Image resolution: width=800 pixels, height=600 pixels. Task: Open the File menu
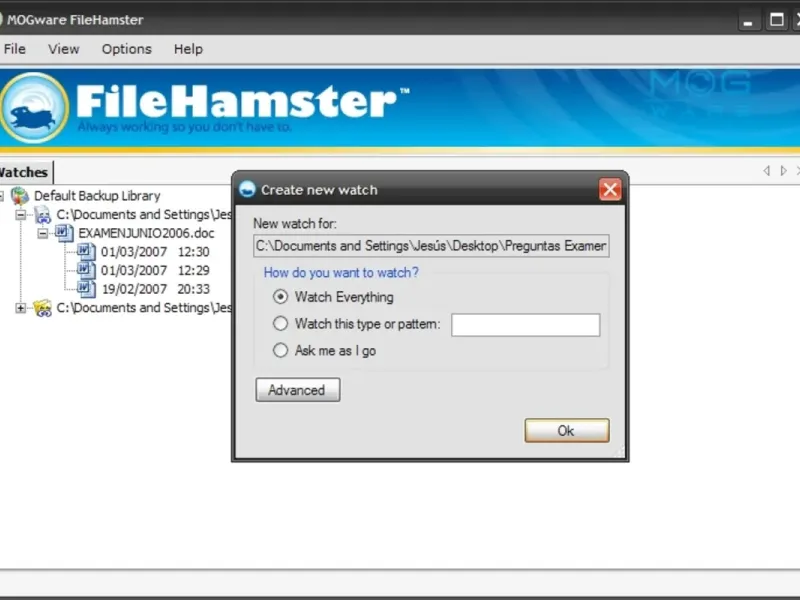click(14, 49)
